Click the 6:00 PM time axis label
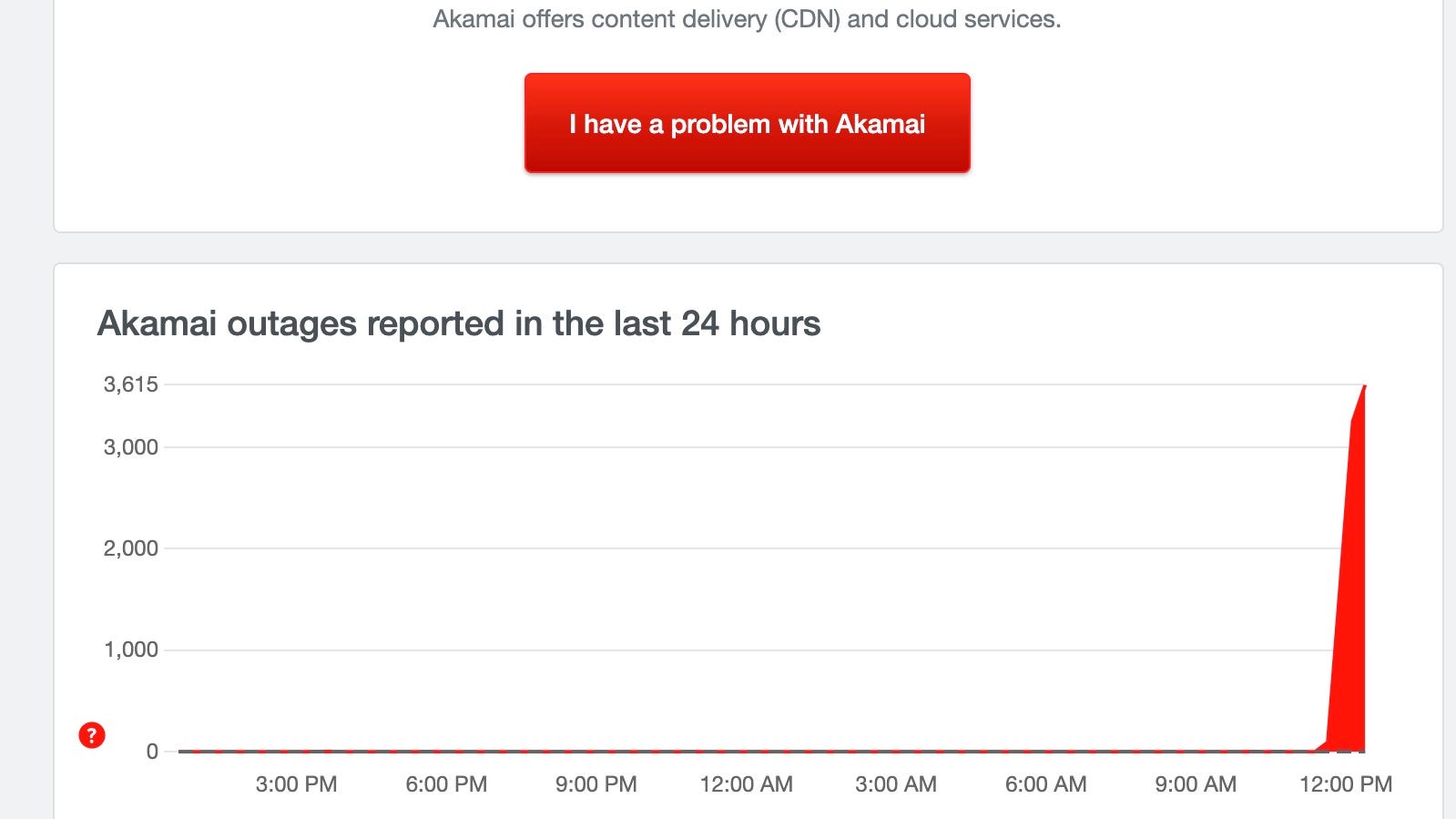The width and height of the screenshot is (1456, 819). click(446, 783)
